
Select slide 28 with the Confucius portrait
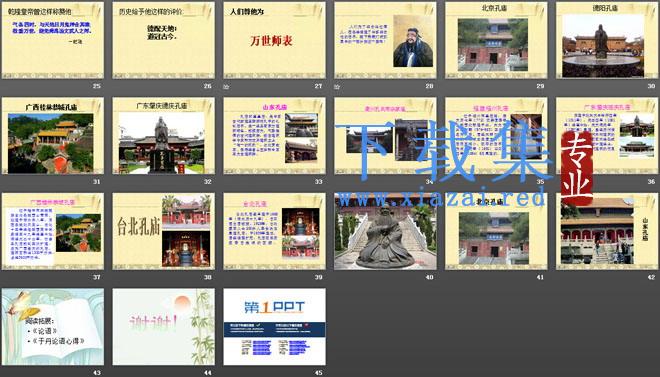pyautogui.click(x=385, y=40)
